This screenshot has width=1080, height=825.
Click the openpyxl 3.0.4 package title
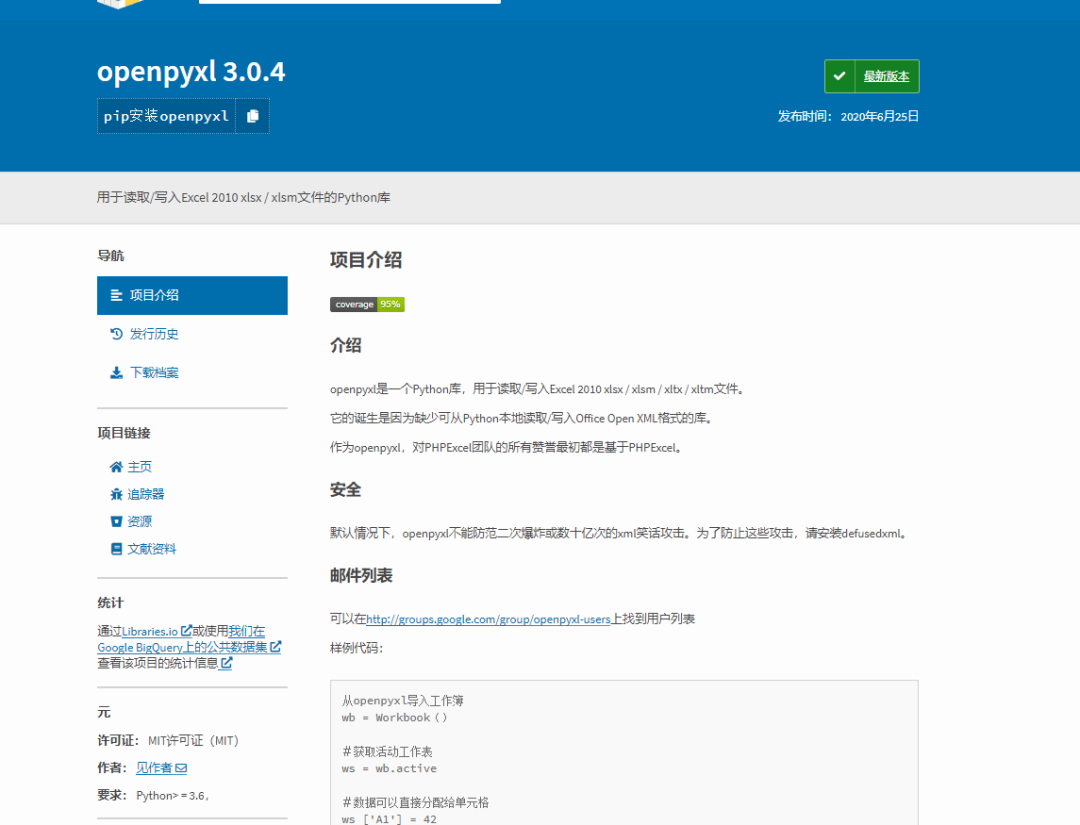(191, 72)
